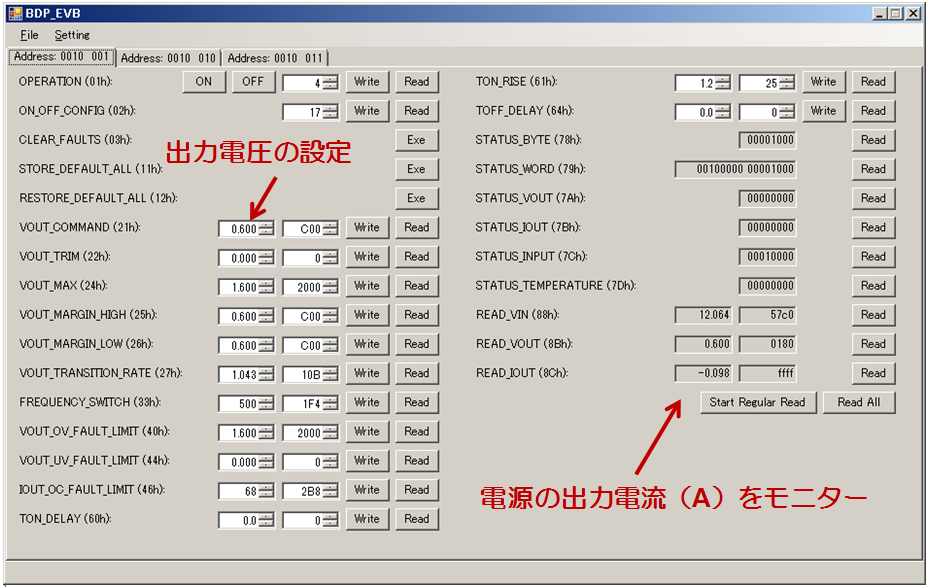Click the IOUT_OC_FAULT_LIMIT hex input field
Image resolution: width=927 pixels, height=587 pixels.
pyautogui.click(x=303, y=490)
